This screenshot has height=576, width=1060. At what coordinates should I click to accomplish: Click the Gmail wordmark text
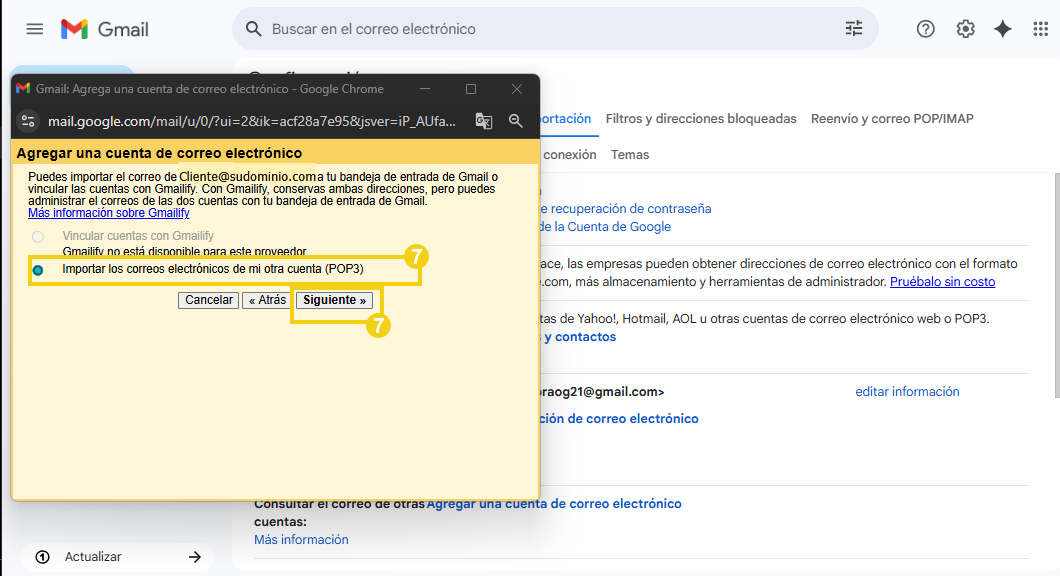(123, 29)
